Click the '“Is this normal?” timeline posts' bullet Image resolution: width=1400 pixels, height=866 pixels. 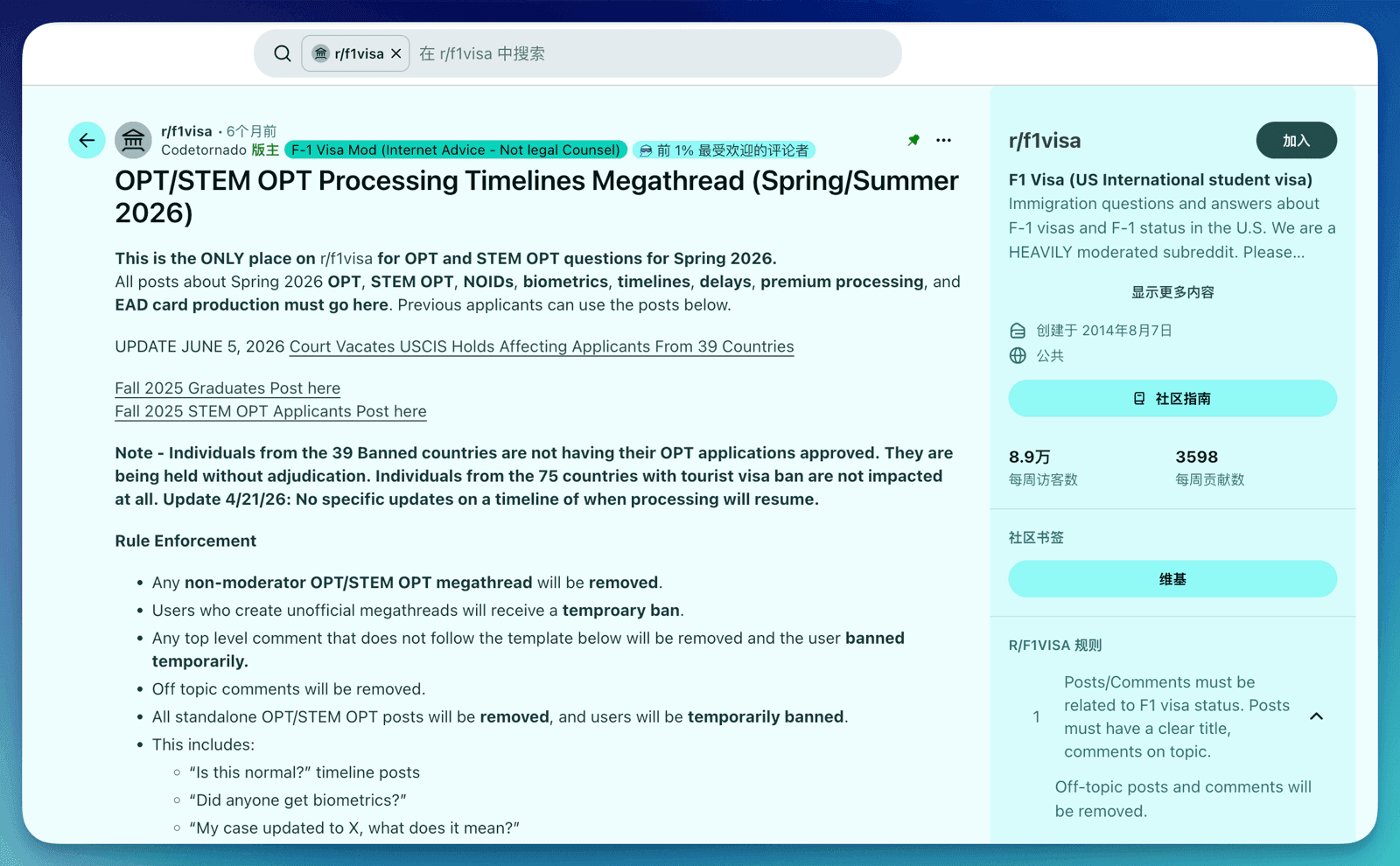304,772
